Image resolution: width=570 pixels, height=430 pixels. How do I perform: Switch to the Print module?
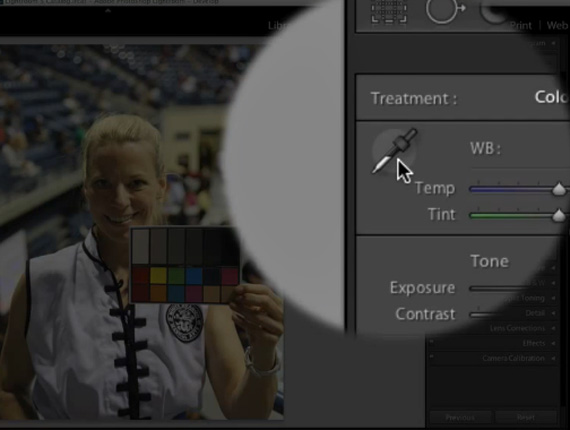pyautogui.click(x=521, y=26)
